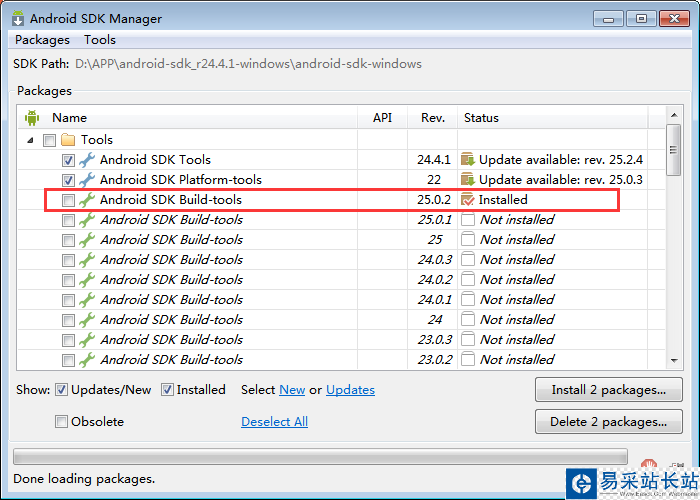This screenshot has width=700, height=500.
Task: Check Build-tools 25.0.1 checkbox
Action: coord(68,220)
